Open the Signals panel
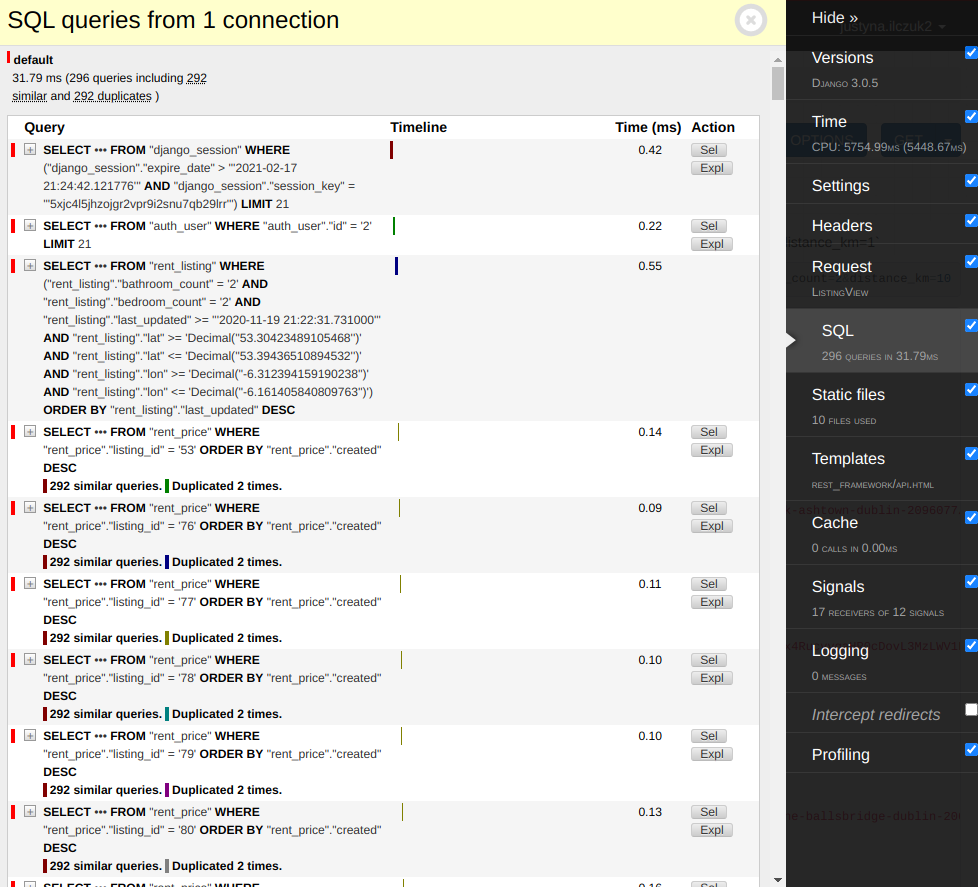 tap(838, 587)
